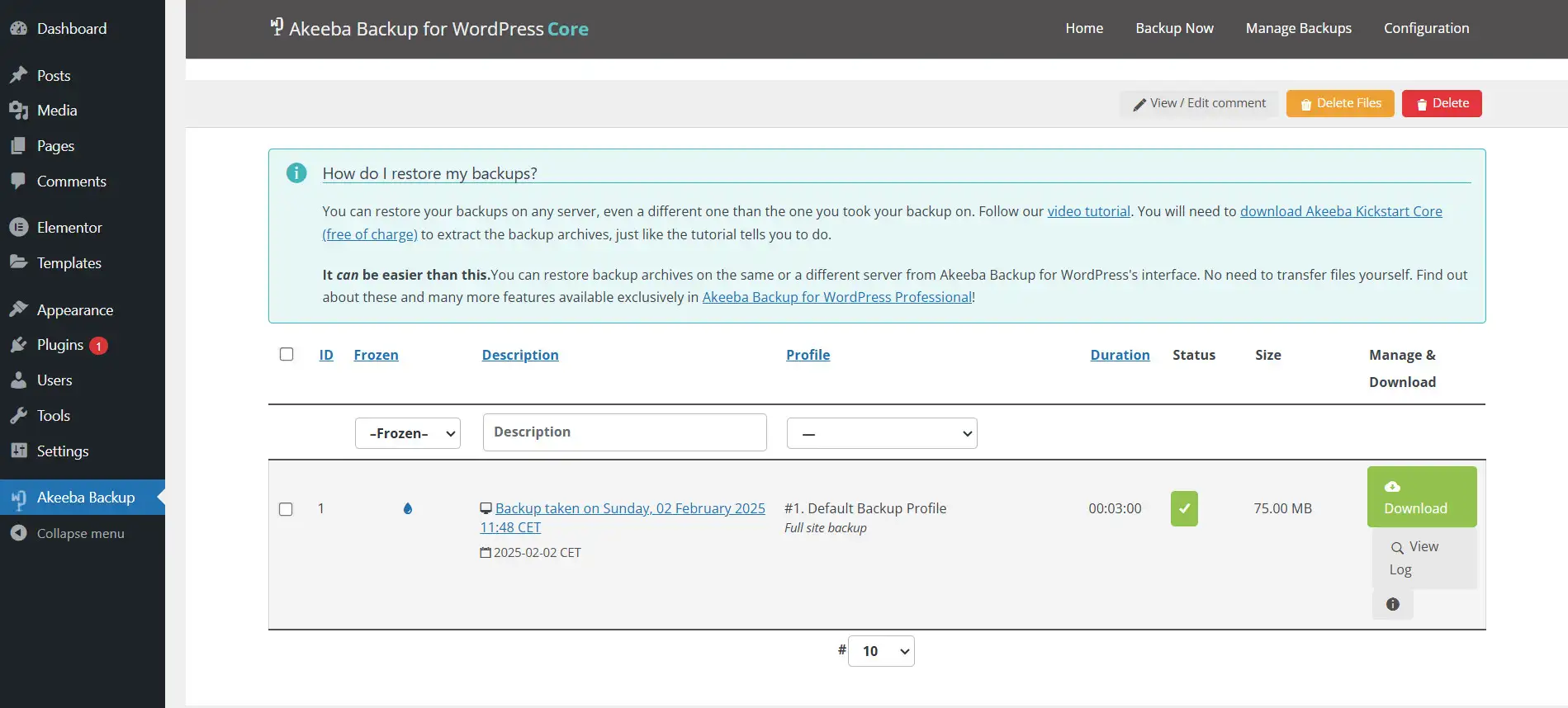The height and width of the screenshot is (708, 1568).
Task: Click the Akeeba Backup sidebar icon
Action: tap(18, 498)
